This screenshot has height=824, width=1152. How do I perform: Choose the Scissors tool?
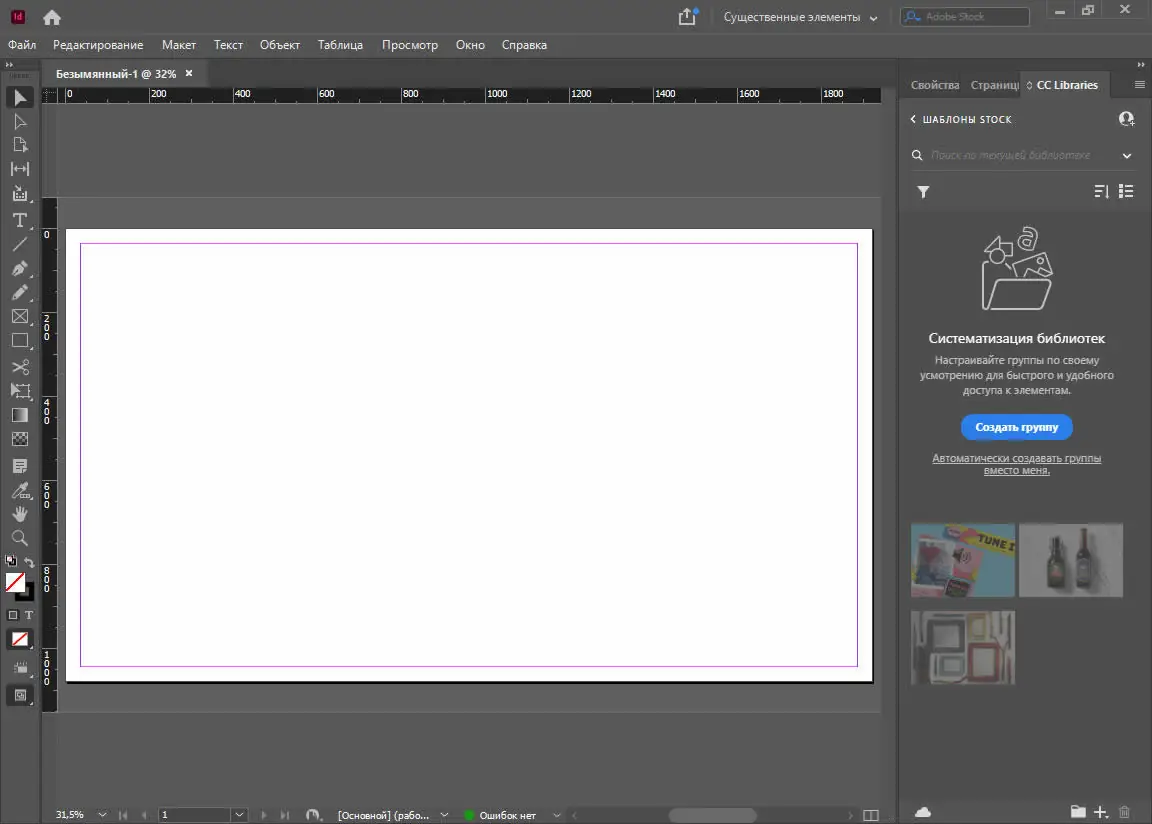coord(20,366)
